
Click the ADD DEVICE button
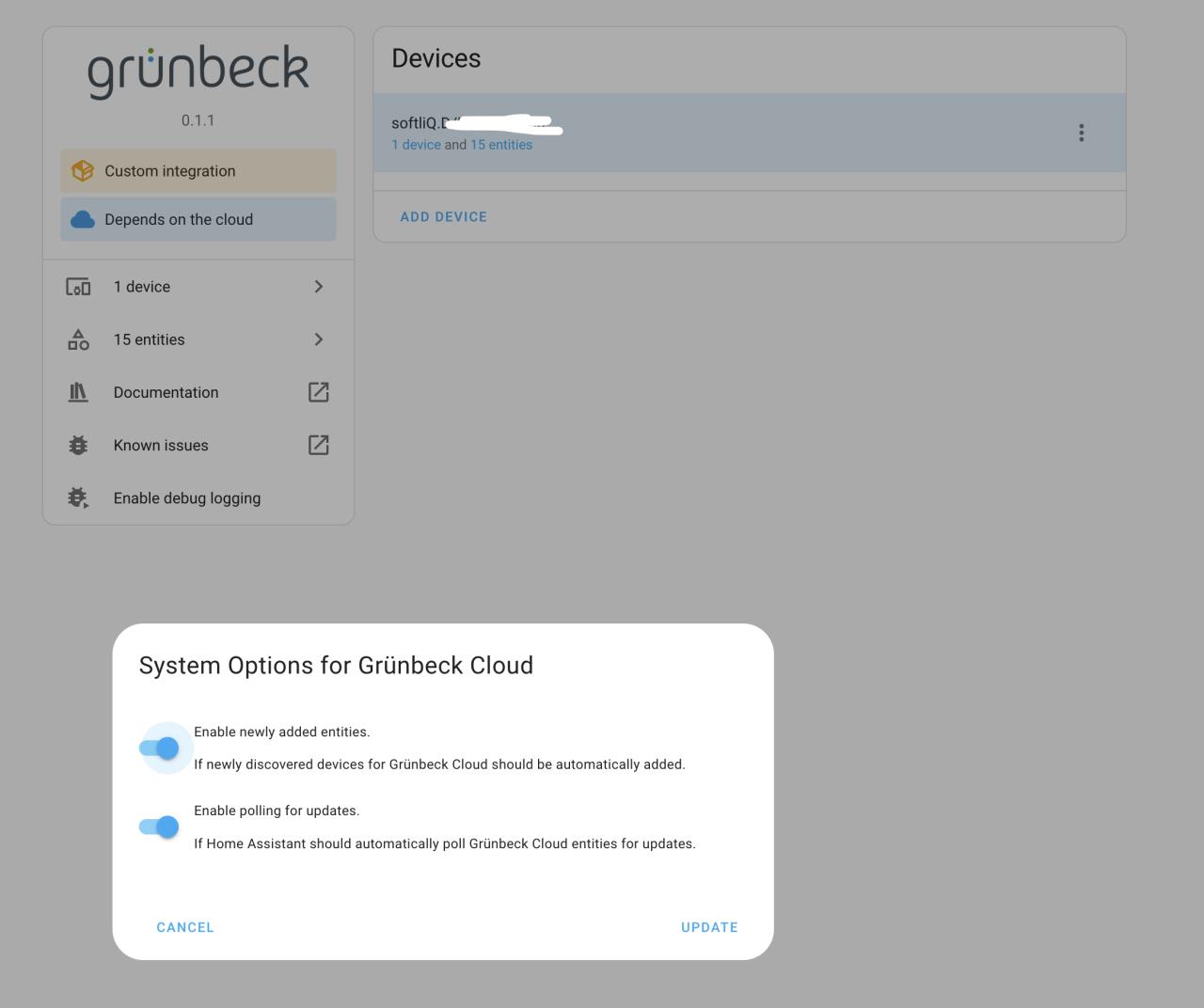pyautogui.click(x=444, y=216)
